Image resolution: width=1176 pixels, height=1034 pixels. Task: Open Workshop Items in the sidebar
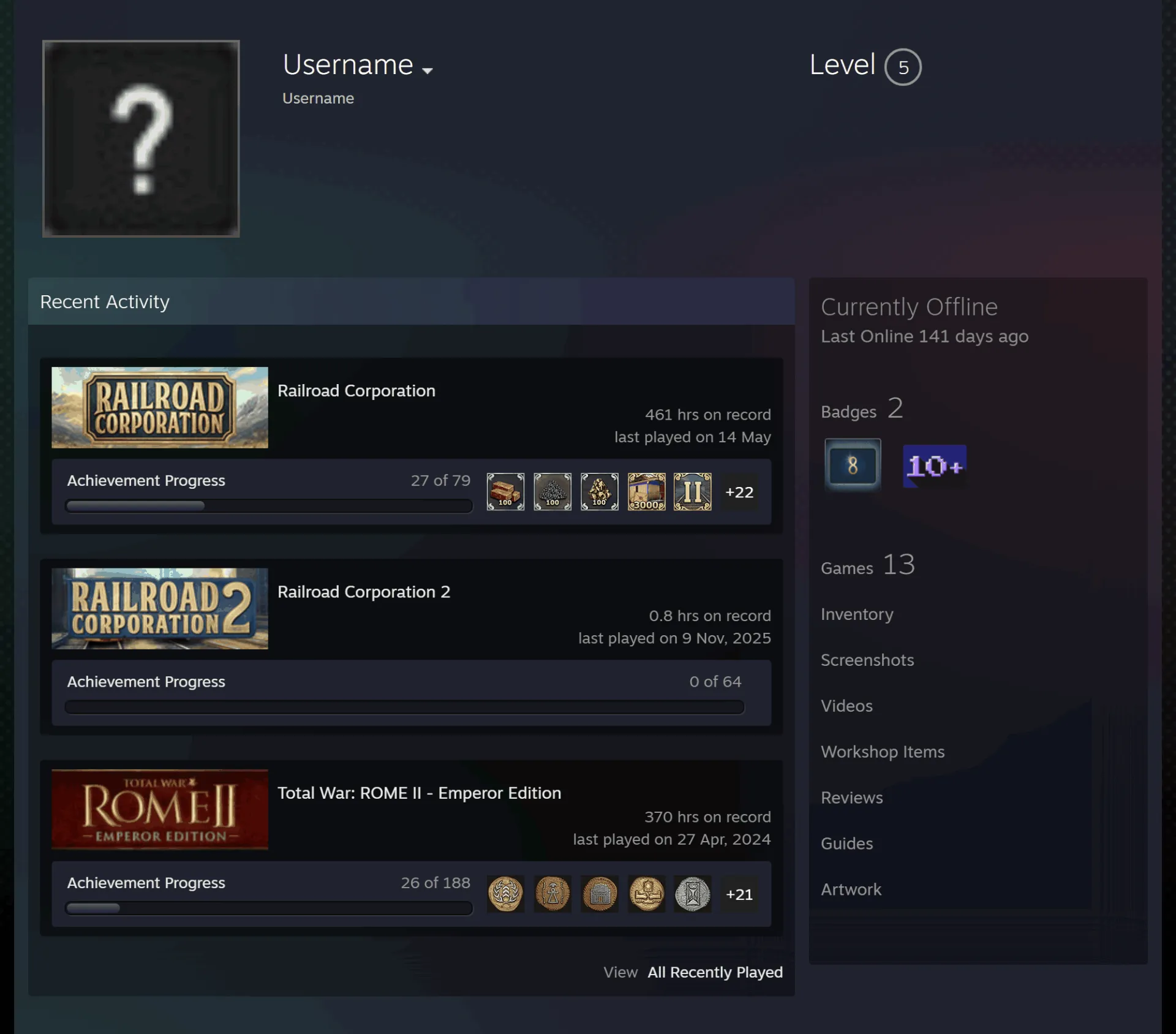(x=883, y=752)
